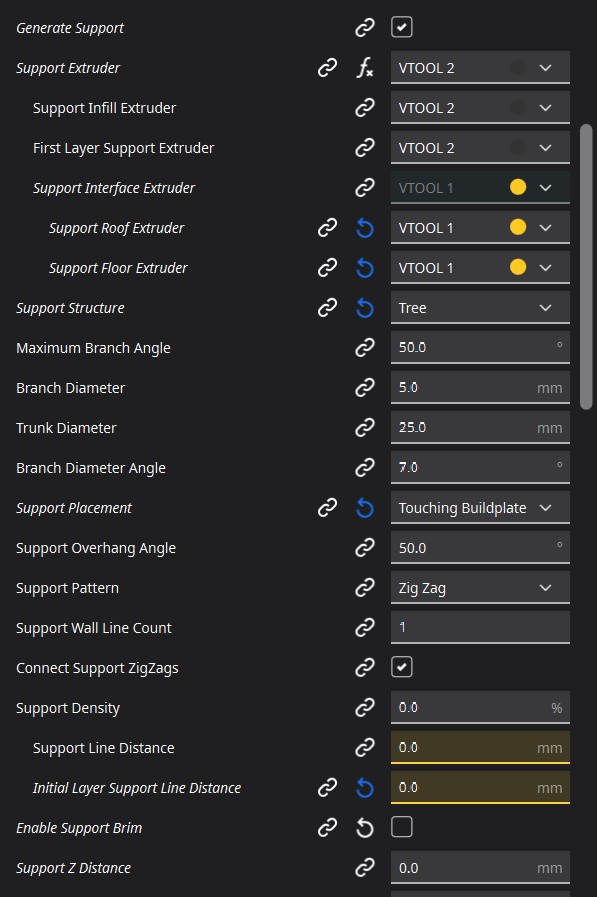Click the Support Structure label
Image resolution: width=597 pixels, height=897 pixels.
point(70,308)
